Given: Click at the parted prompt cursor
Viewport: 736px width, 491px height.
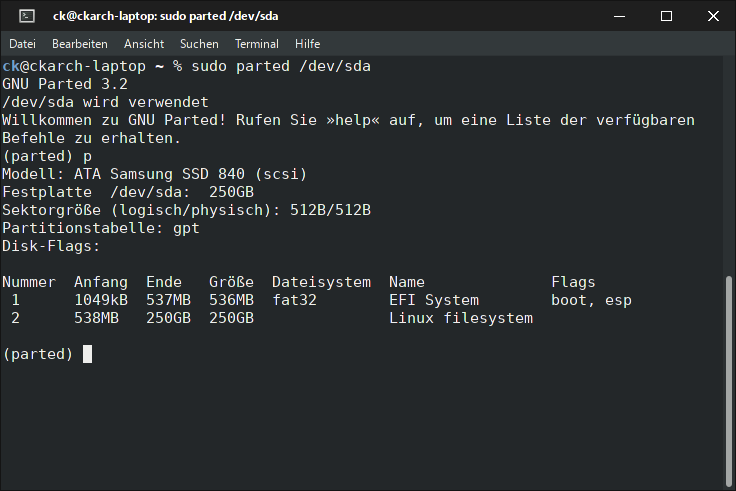Looking at the screenshot, I should click(87, 354).
